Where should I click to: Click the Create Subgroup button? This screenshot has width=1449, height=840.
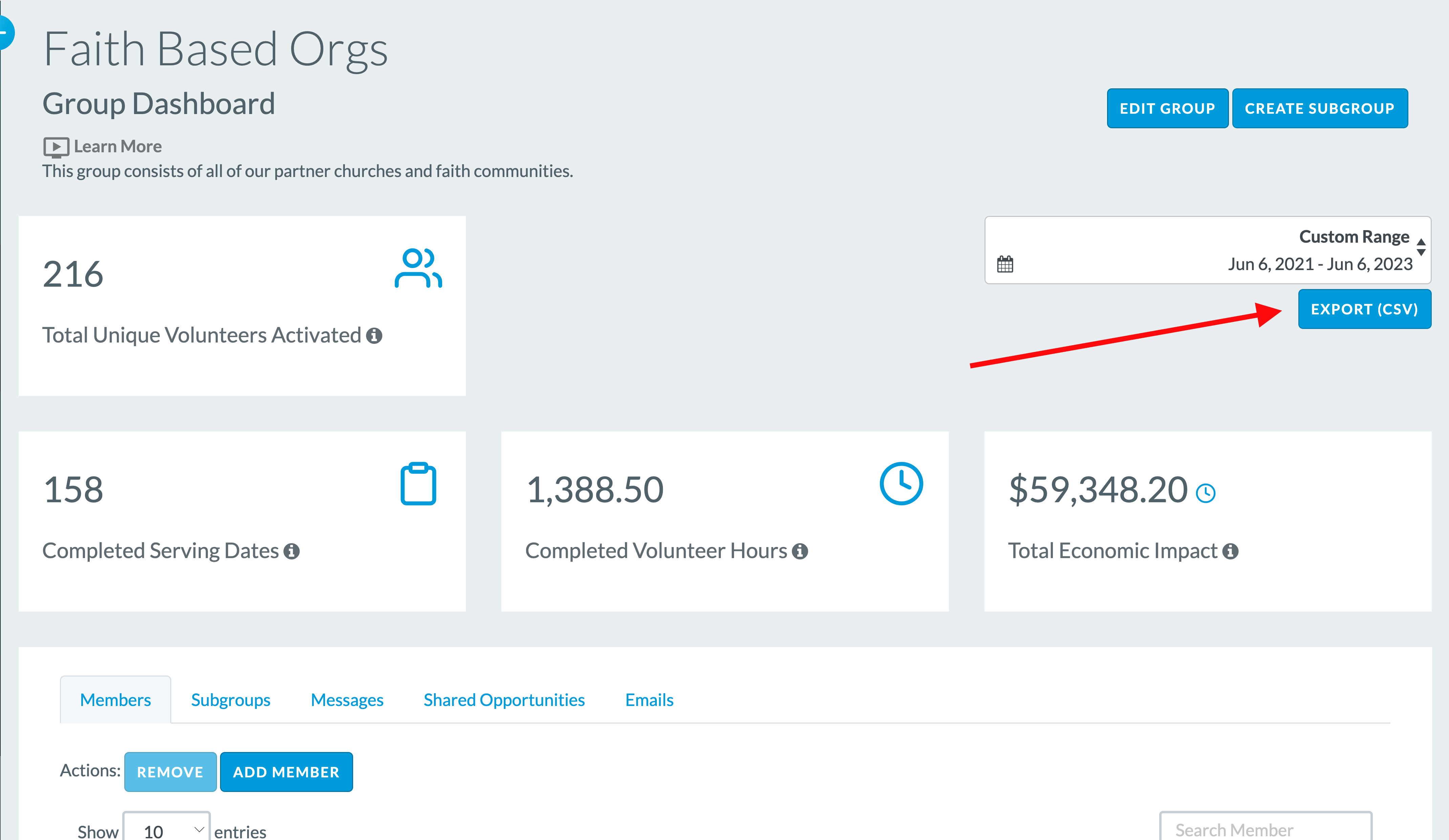click(x=1320, y=108)
